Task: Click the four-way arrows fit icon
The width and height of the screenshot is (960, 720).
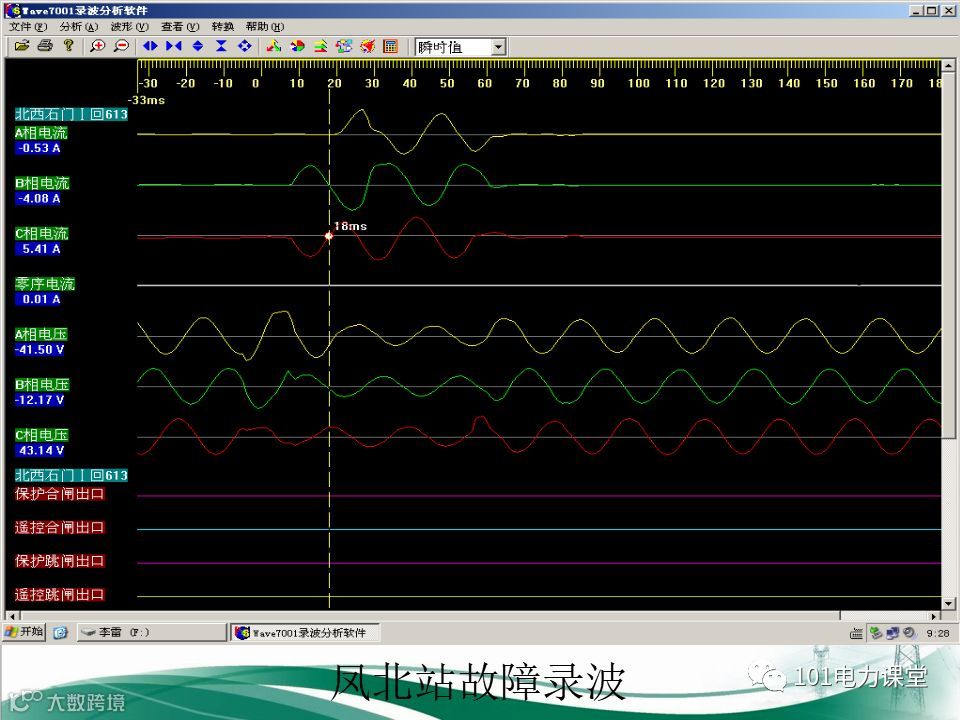Action: [245, 46]
